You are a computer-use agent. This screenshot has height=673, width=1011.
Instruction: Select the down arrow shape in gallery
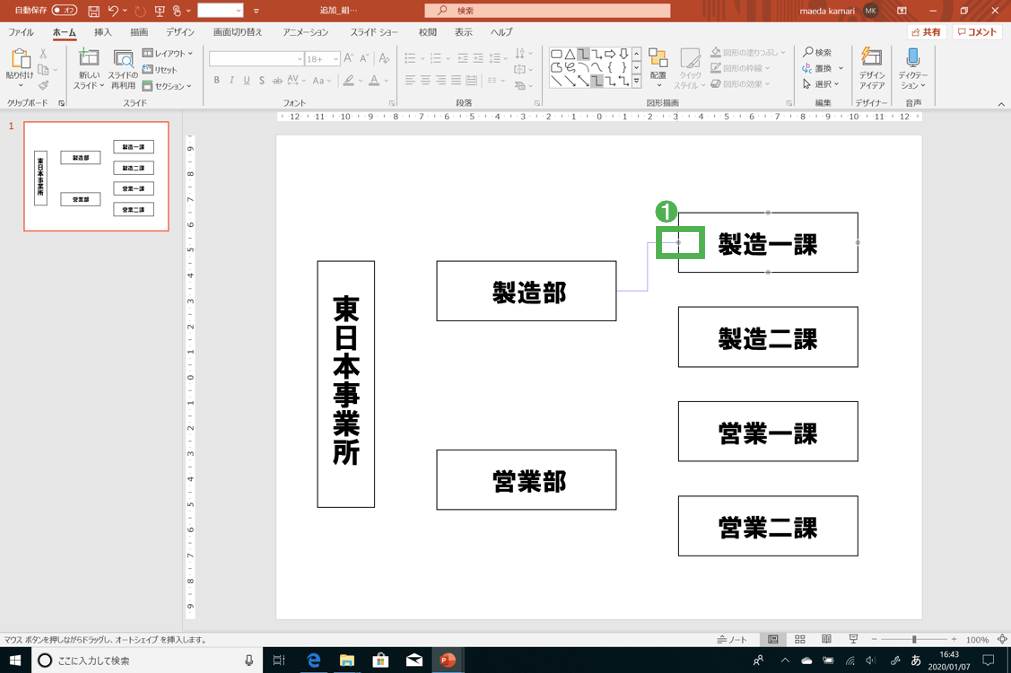(623, 54)
